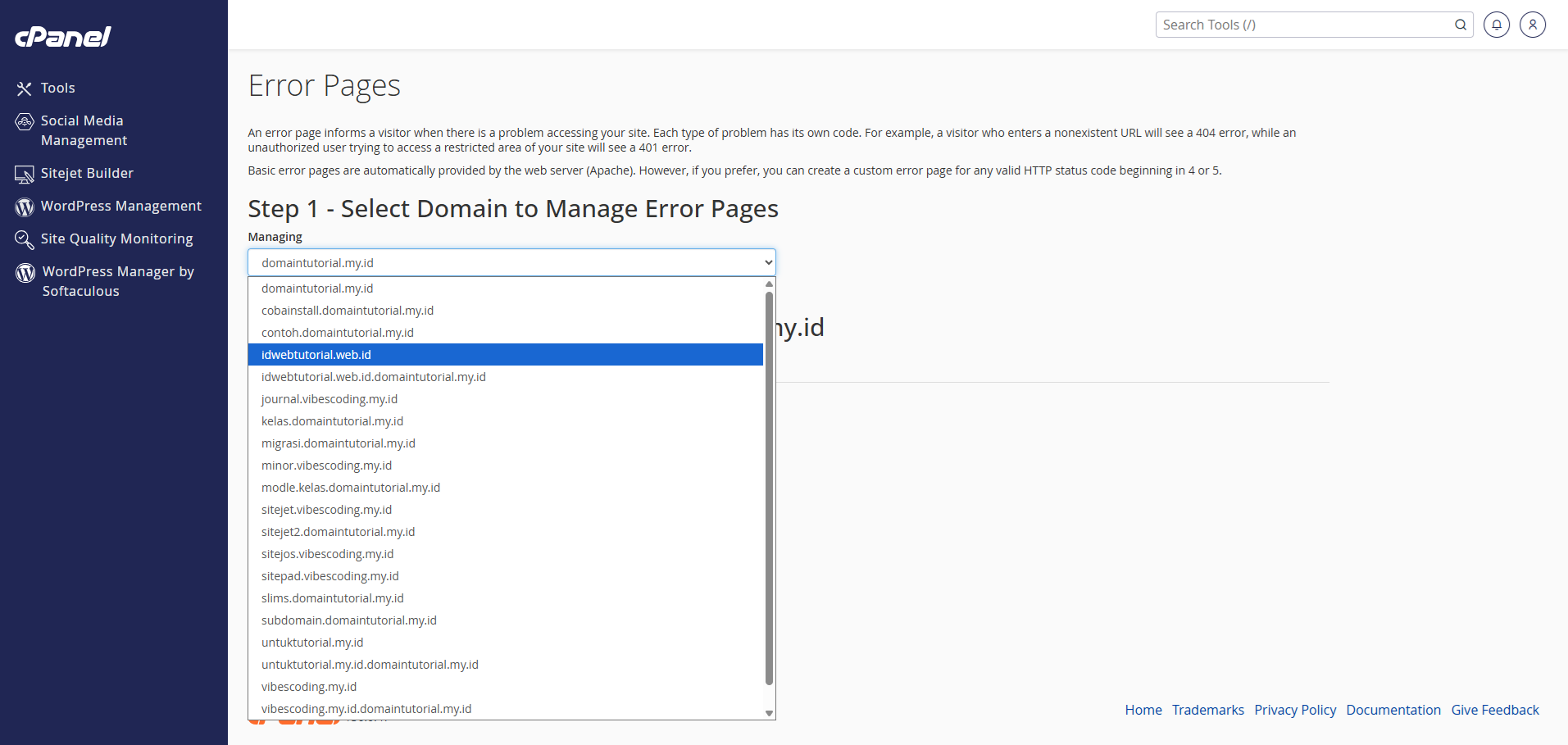
Task: Click the list scroll-down arrow
Action: (769, 713)
